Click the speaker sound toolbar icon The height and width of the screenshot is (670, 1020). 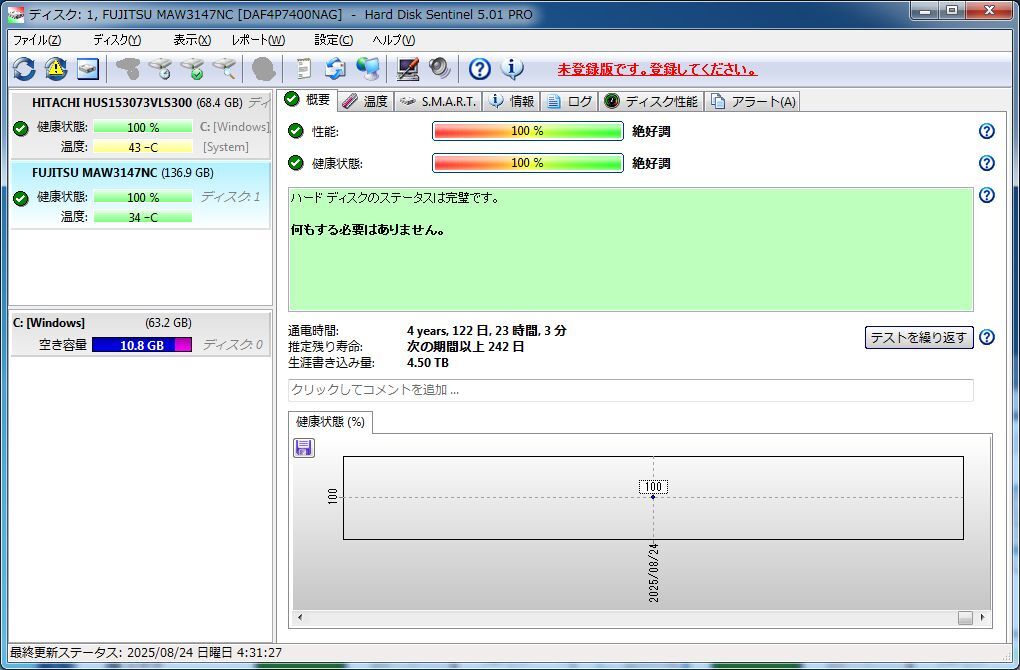point(440,69)
